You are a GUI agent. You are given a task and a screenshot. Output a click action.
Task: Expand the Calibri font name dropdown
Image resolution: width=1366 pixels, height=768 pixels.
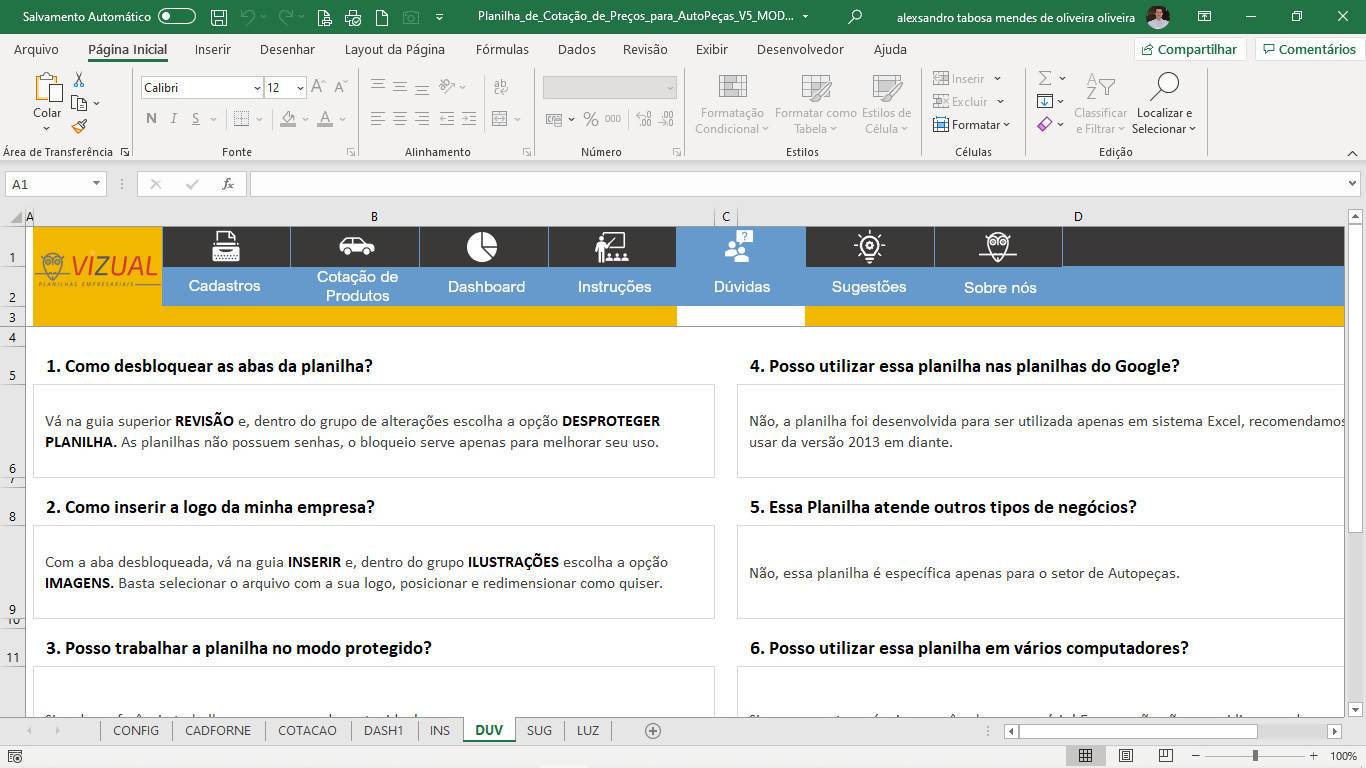pyautogui.click(x=256, y=88)
